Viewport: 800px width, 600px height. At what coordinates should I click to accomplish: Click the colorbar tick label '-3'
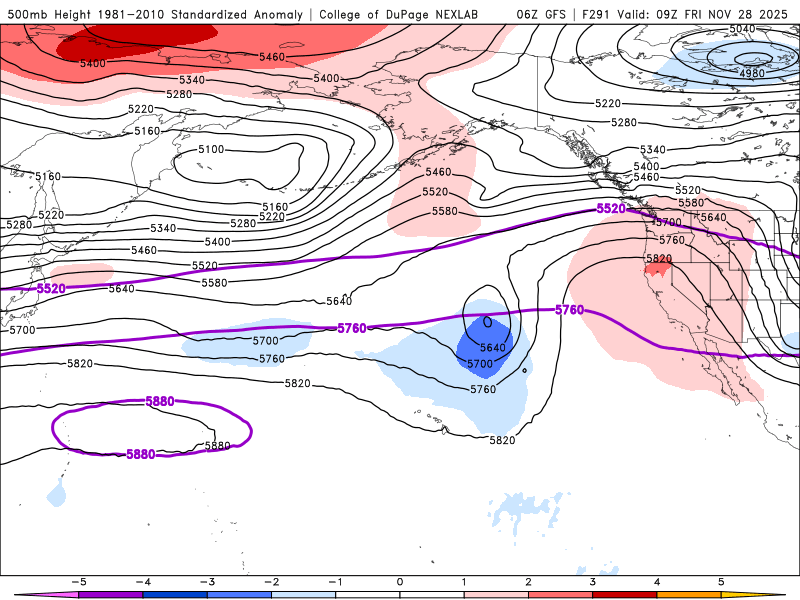pos(207,582)
